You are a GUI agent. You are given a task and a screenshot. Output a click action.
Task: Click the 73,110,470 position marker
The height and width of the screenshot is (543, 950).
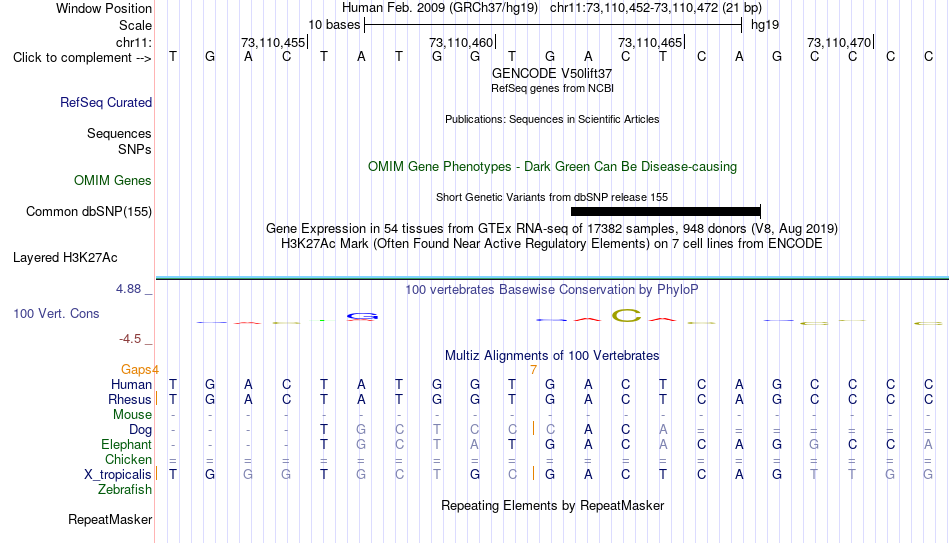[840, 42]
